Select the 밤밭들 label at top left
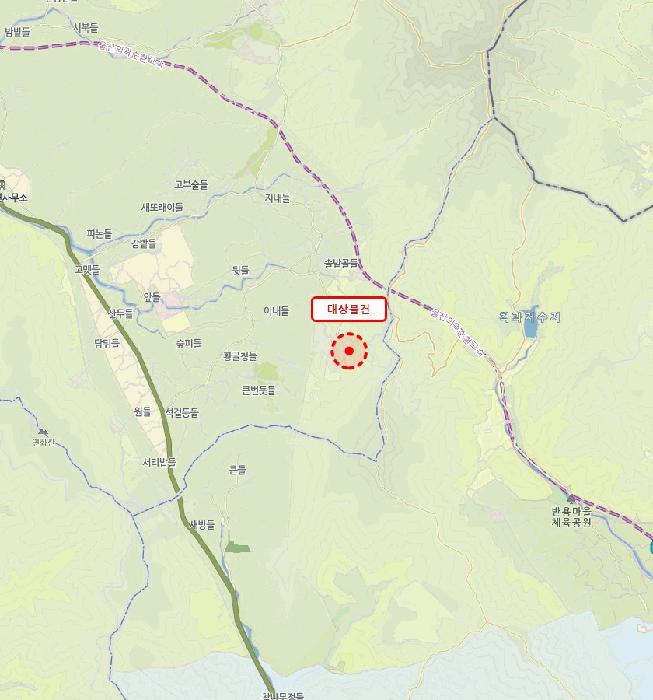The height and width of the screenshot is (700, 653). pos(17,32)
